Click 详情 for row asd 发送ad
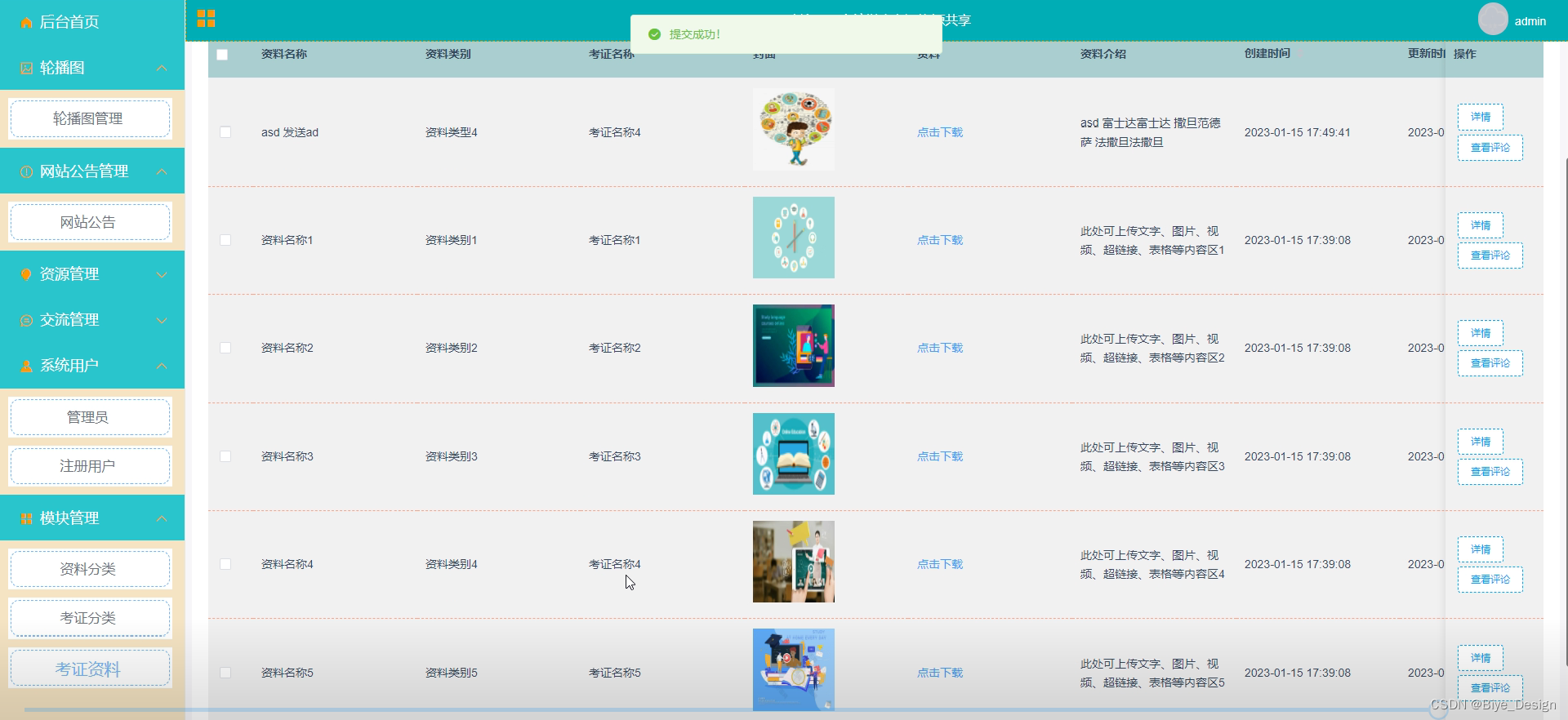Image resolution: width=1568 pixels, height=720 pixels. point(1480,117)
